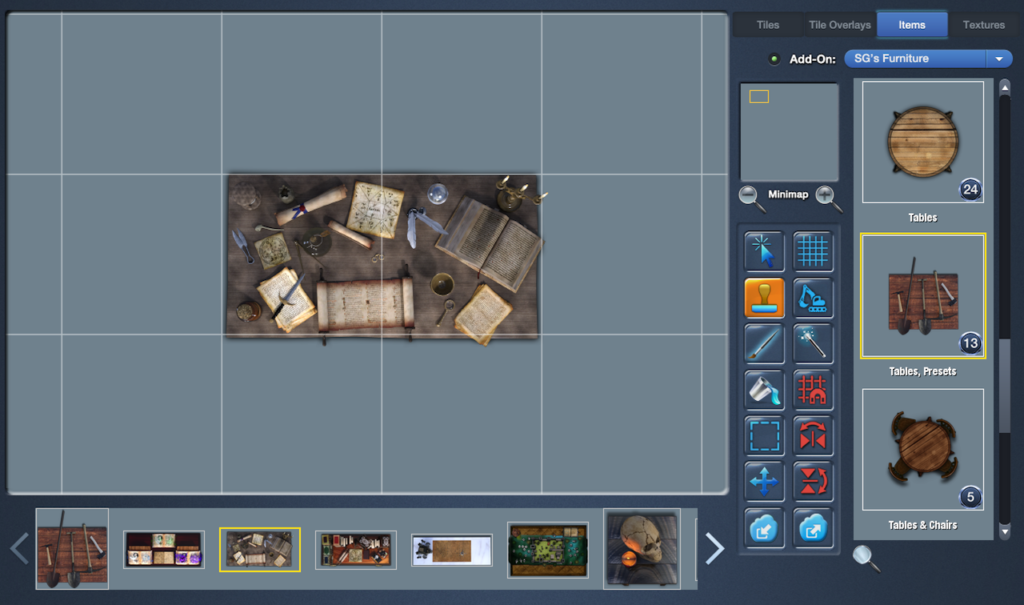Toggle the grid overlay

(x=813, y=251)
